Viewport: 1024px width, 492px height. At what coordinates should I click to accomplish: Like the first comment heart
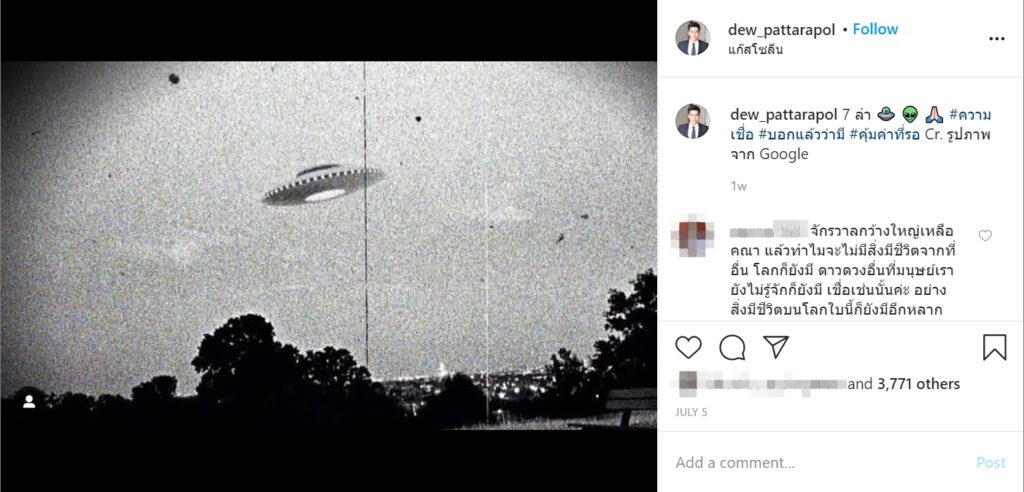coord(985,236)
